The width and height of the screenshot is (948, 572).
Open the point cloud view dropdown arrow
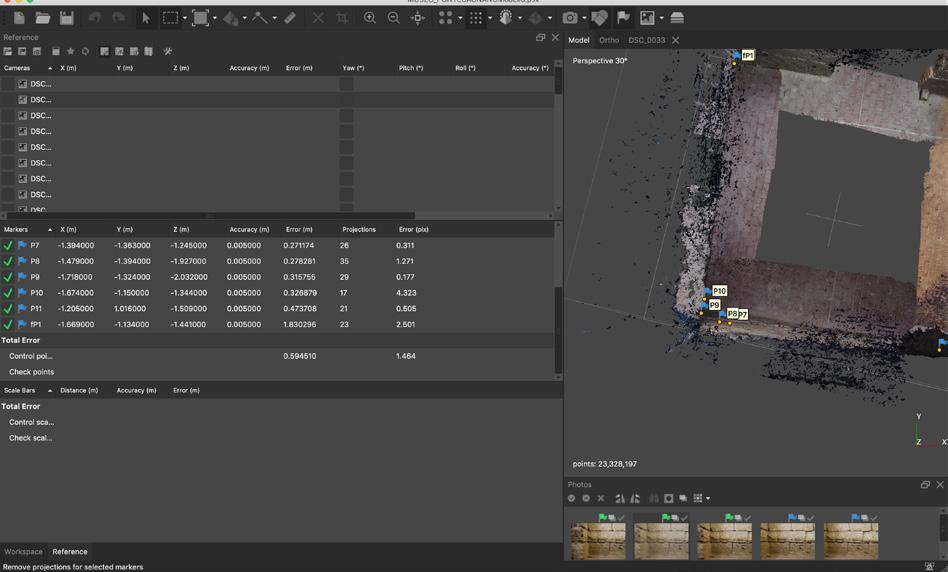460,18
